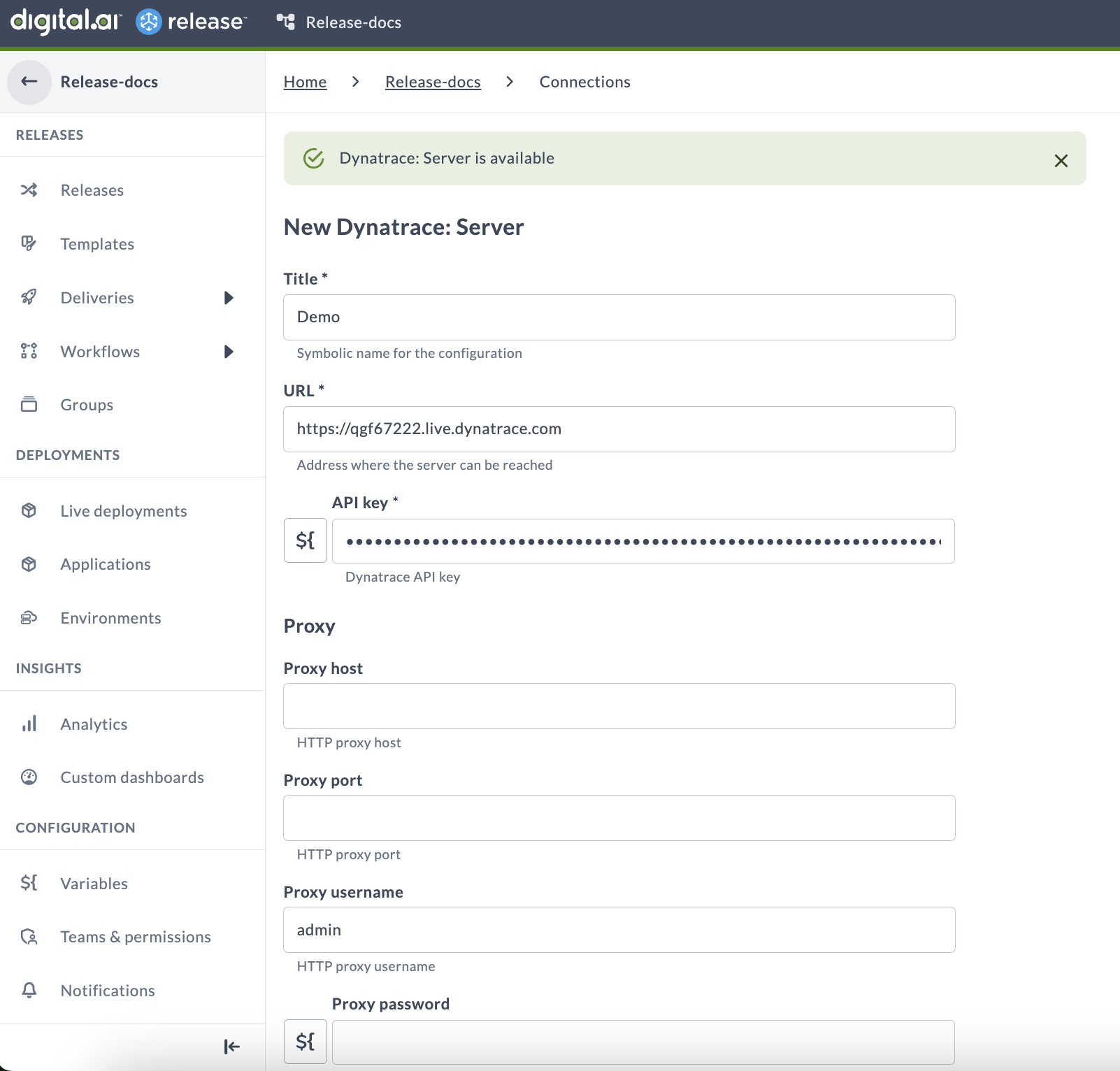Click the Analytics bar chart icon
This screenshot has width=1120, height=1071.
(x=29, y=724)
